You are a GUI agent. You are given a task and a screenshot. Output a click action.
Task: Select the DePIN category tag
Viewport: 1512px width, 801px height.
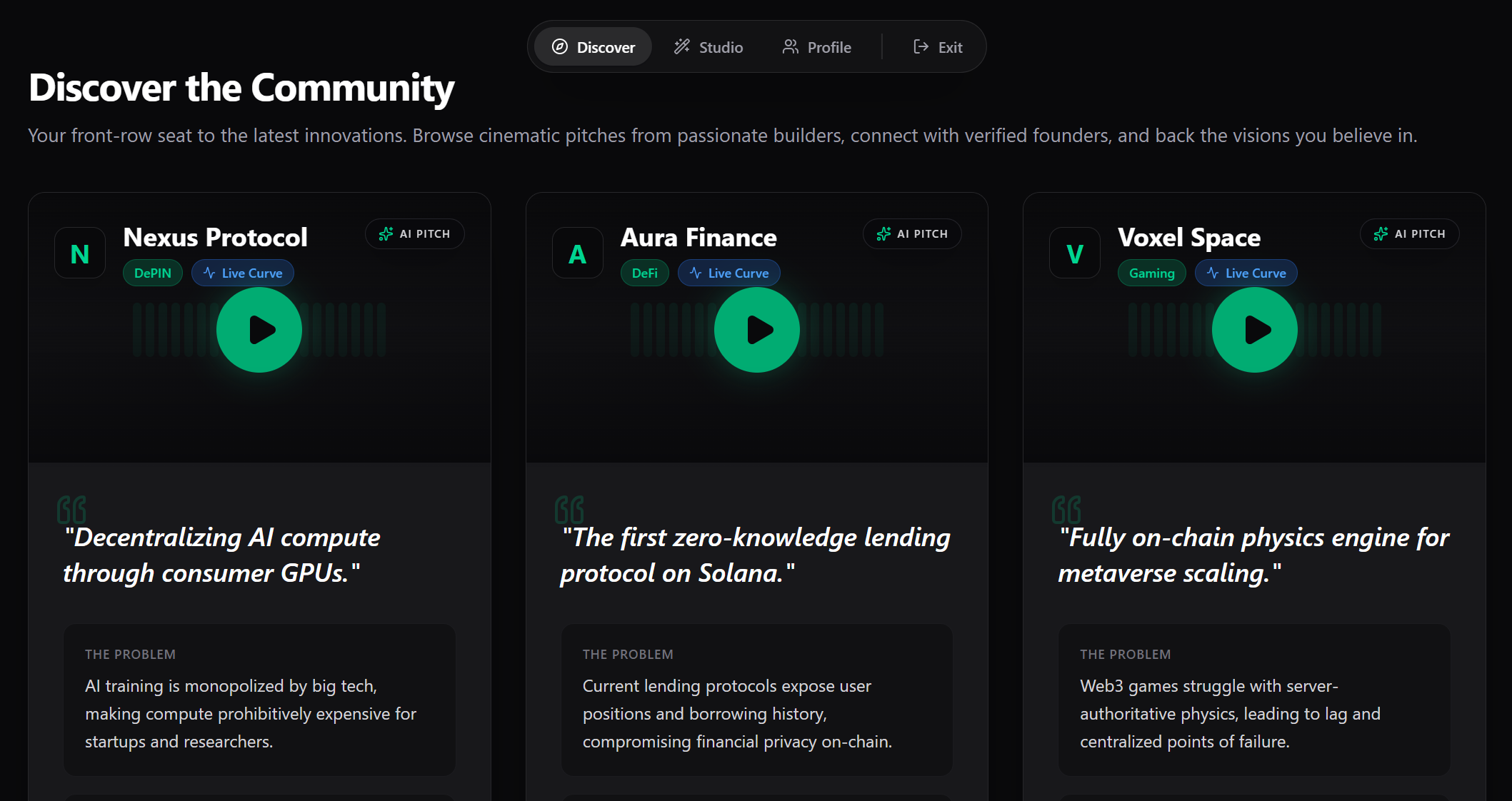coord(153,273)
